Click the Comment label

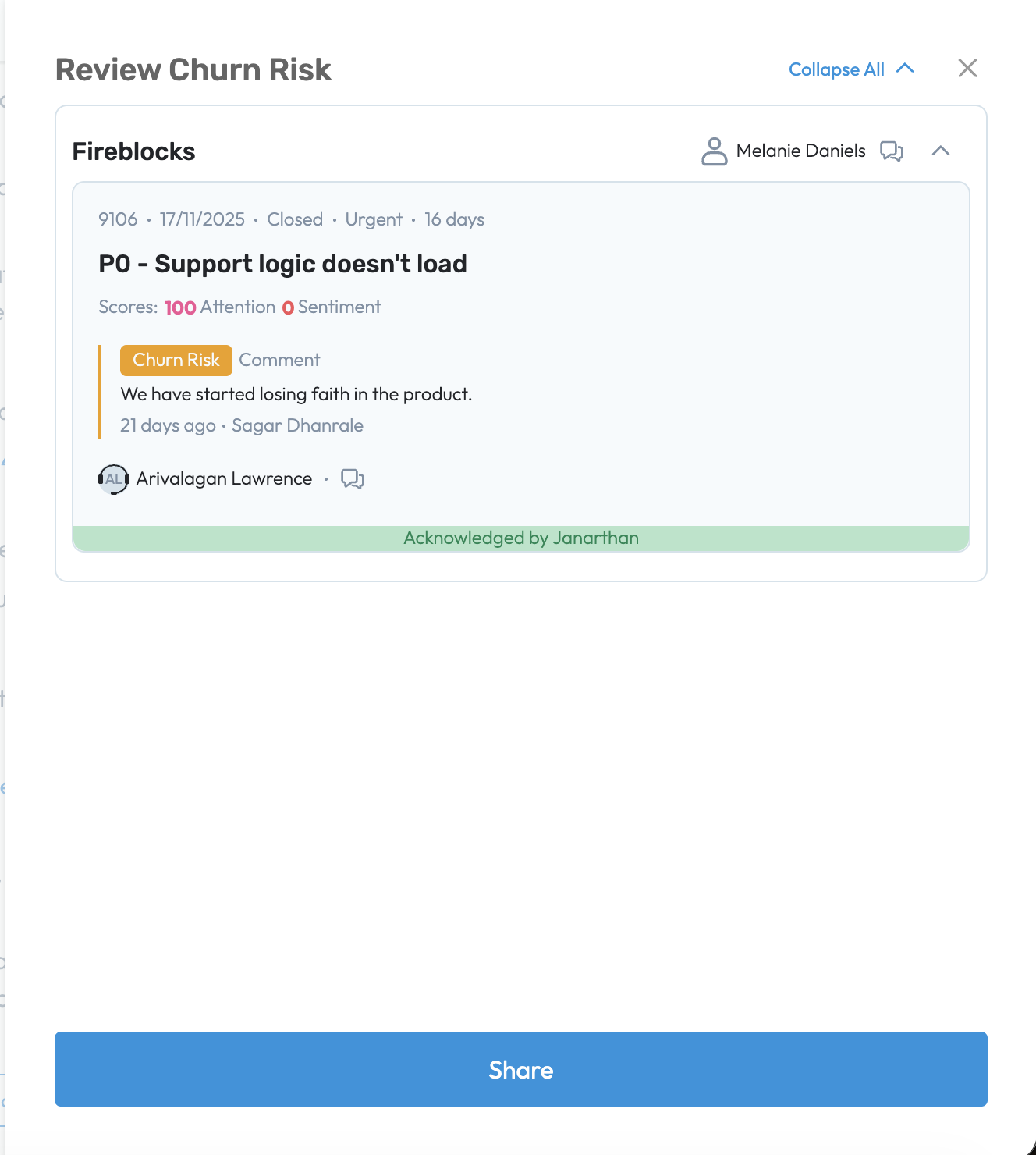point(279,360)
